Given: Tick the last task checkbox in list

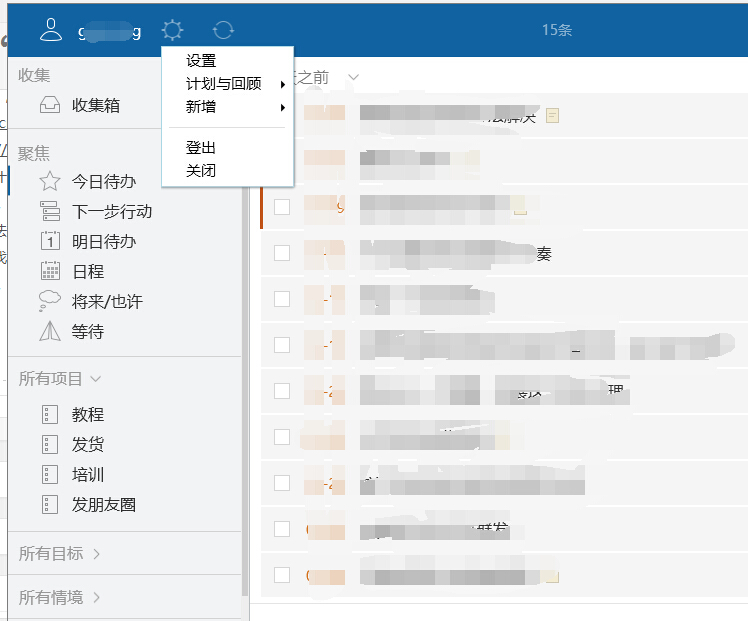Looking at the screenshot, I should click(282, 575).
